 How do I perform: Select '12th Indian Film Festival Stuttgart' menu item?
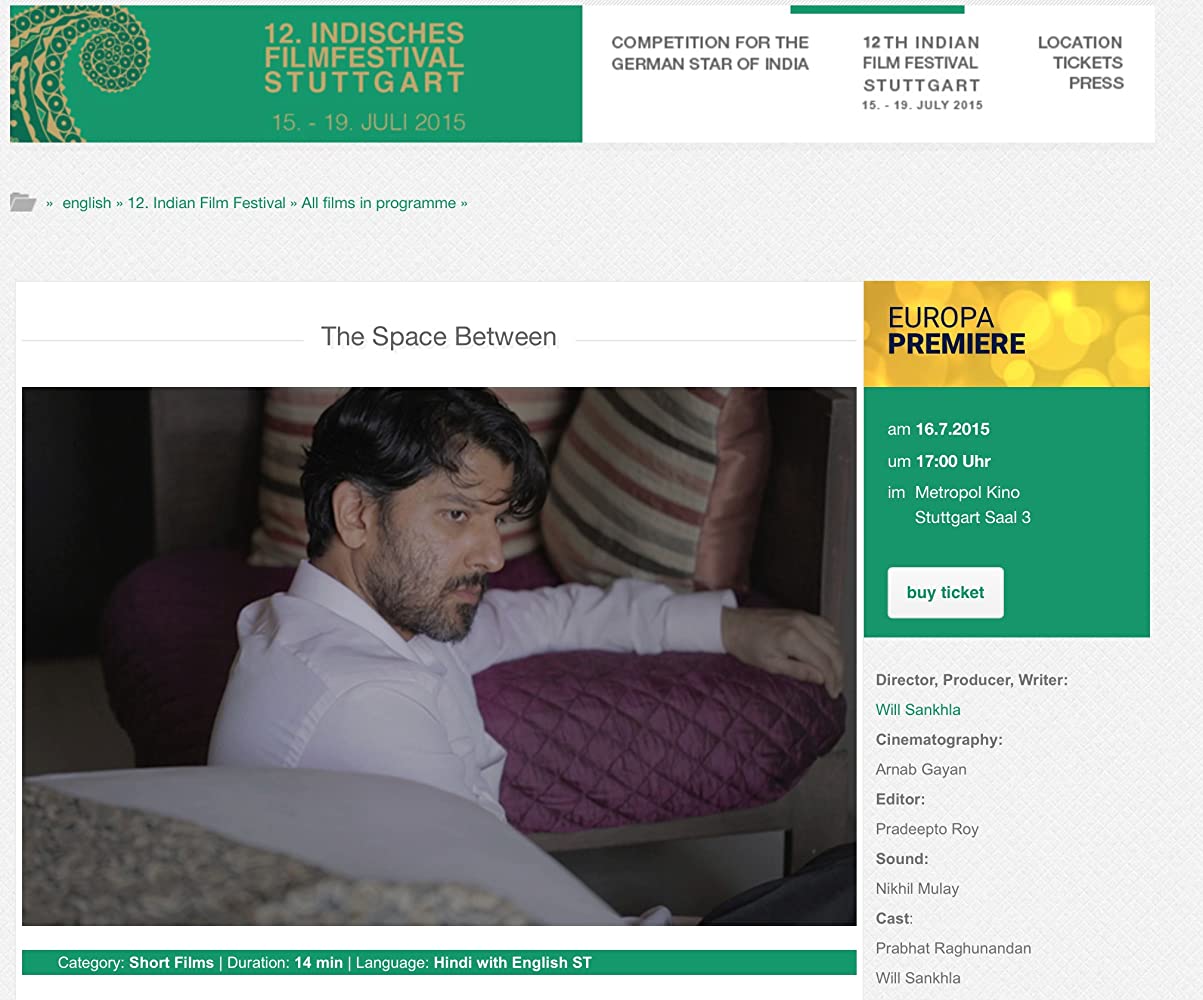pos(922,72)
